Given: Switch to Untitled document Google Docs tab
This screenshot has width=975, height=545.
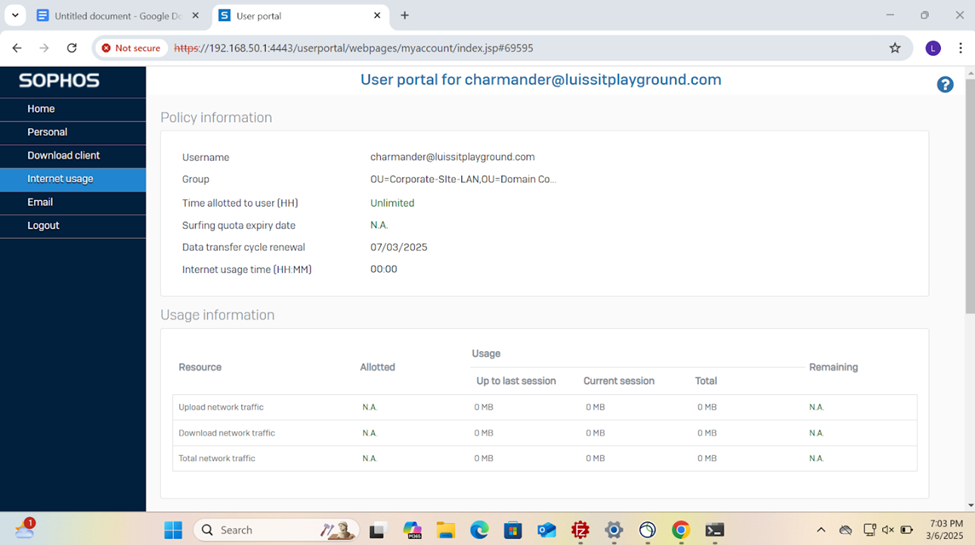Looking at the screenshot, I should click(117, 16).
